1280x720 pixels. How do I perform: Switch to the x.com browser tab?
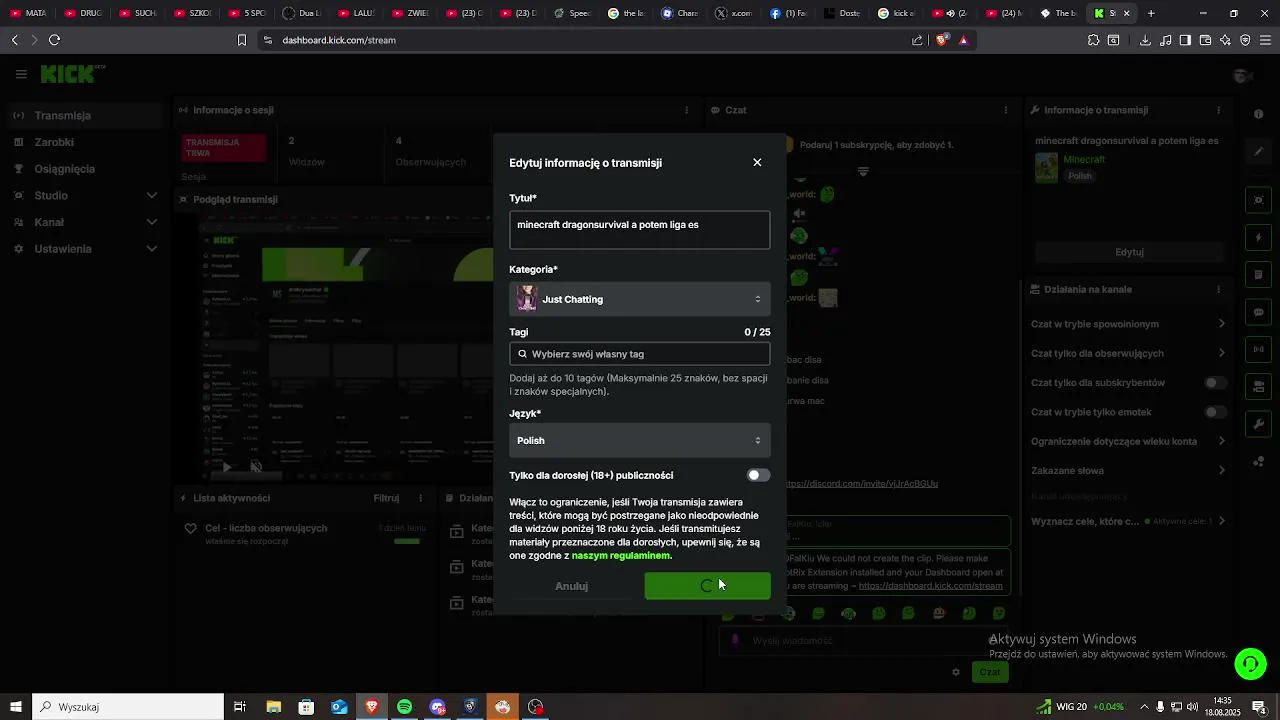pos(734,13)
